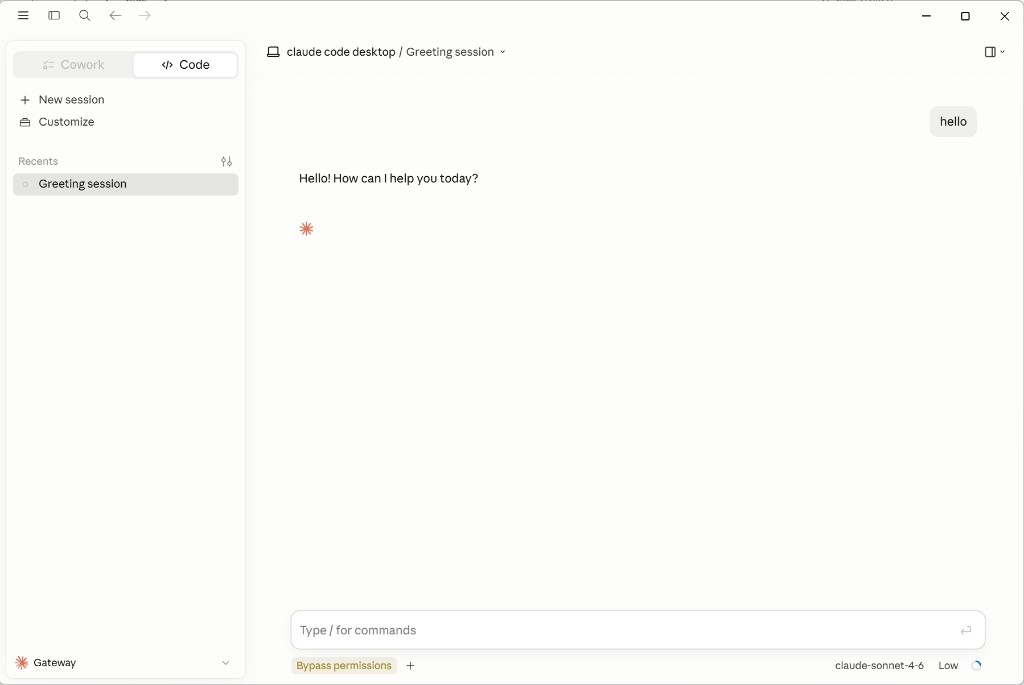Click the send enter-arrow icon
The width and height of the screenshot is (1024, 685).
966,630
